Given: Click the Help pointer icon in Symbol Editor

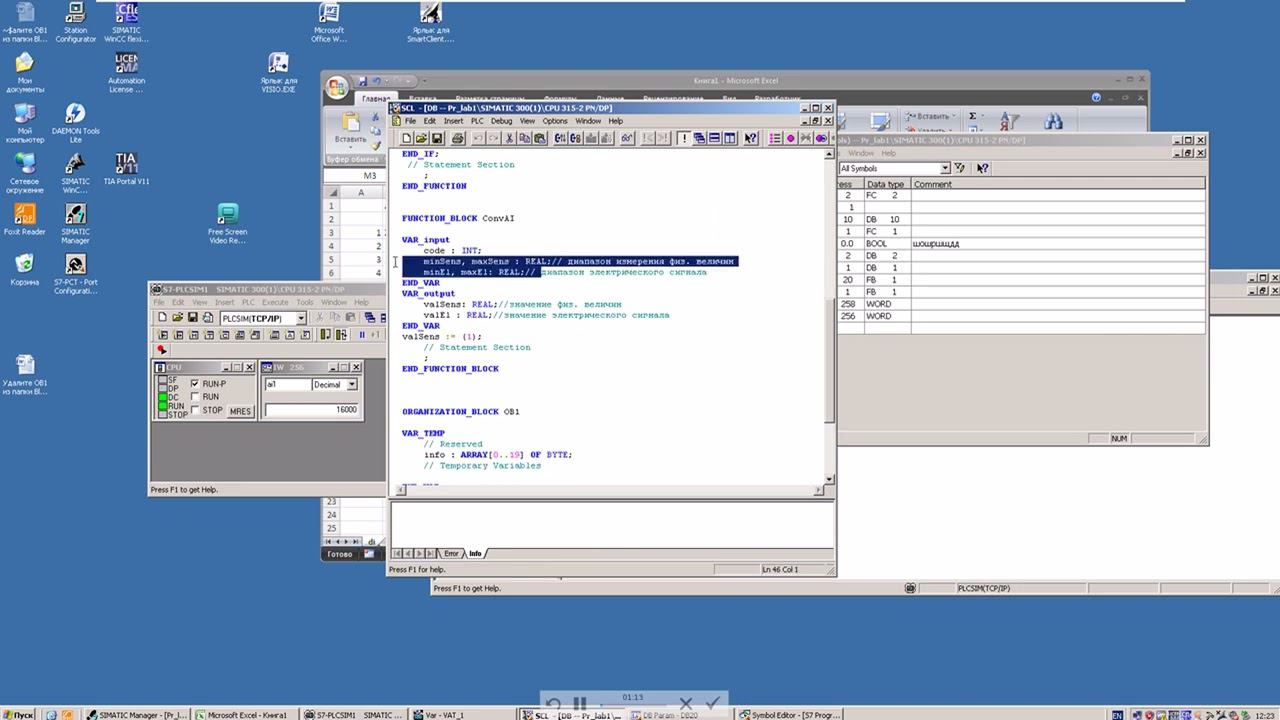Looking at the screenshot, I should [983, 168].
